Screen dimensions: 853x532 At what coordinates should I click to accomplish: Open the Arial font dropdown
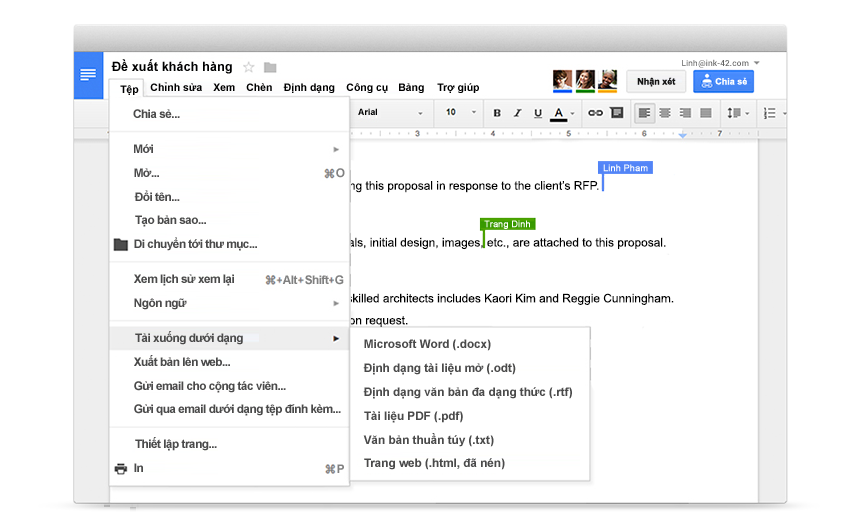[390, 113]
